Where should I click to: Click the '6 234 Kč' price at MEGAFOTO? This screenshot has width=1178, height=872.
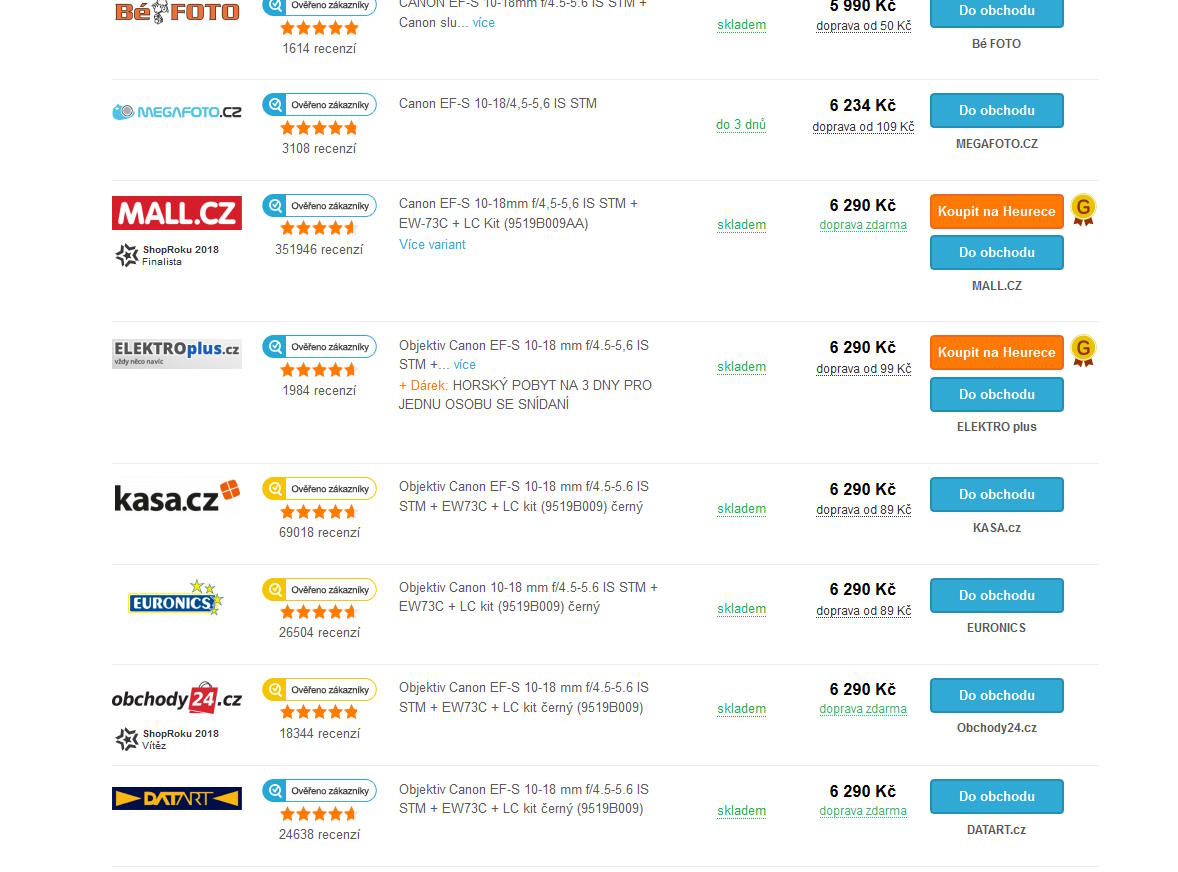pos(862,105)
